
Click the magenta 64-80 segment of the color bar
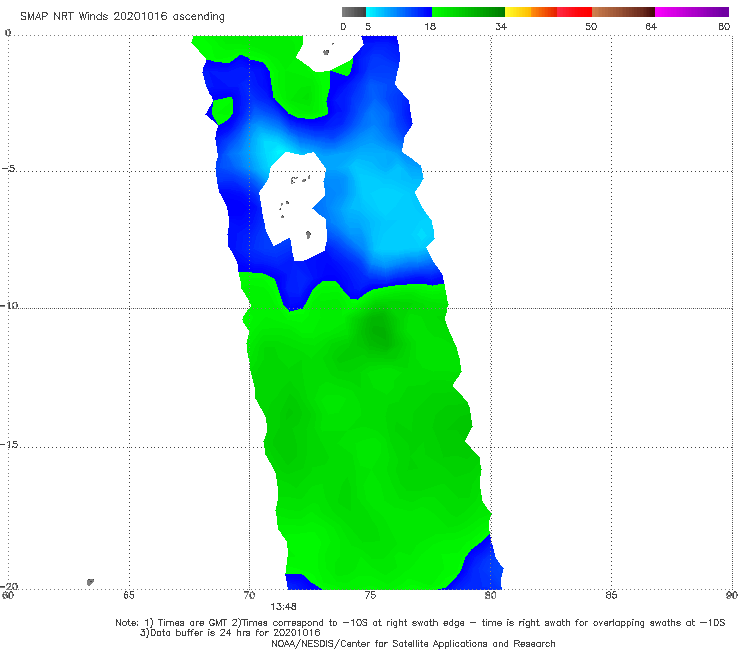[692, 12]
